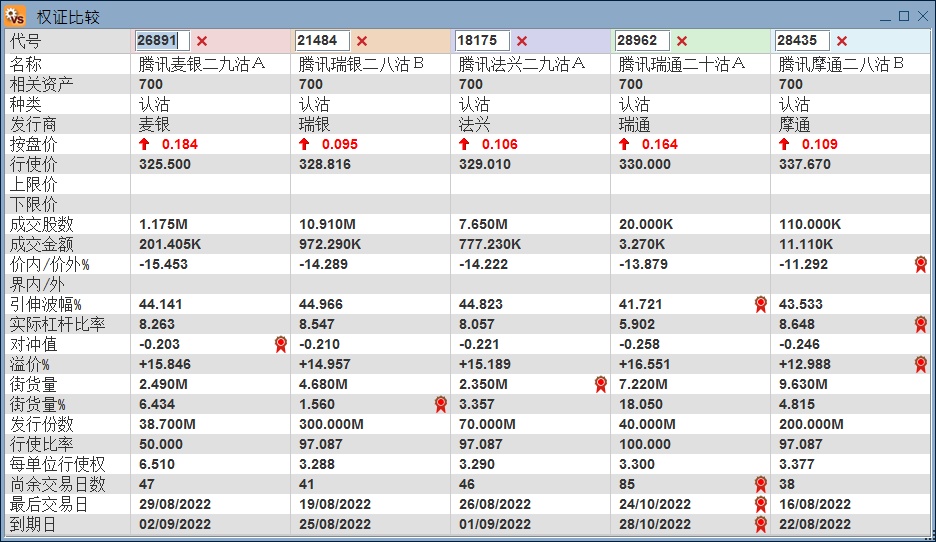The height and width of the screenshot is (542, 936).
Task: Click the row label 引伸波幅%
Action: click(x=46, y=304)
